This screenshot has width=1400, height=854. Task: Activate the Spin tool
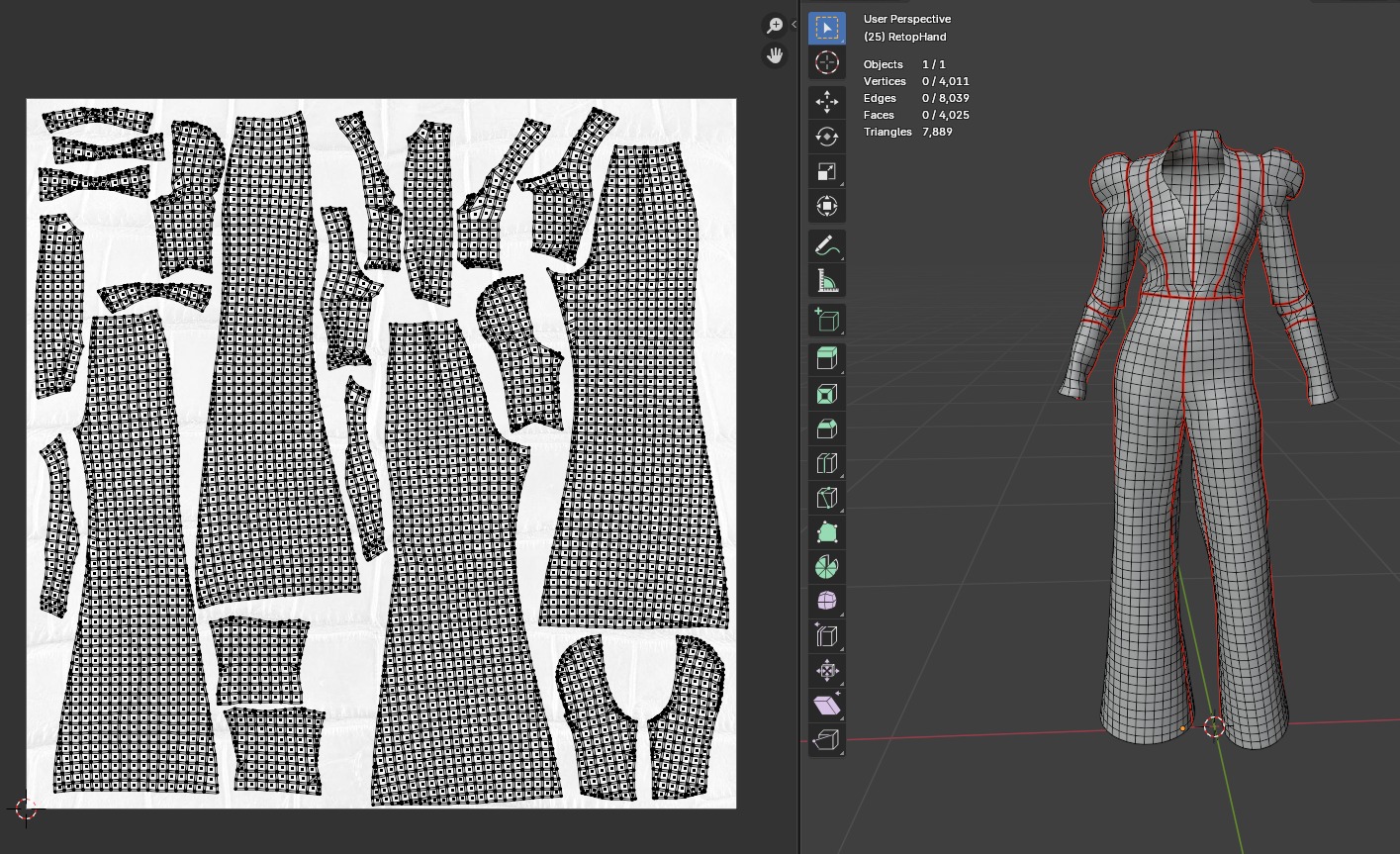827,567
